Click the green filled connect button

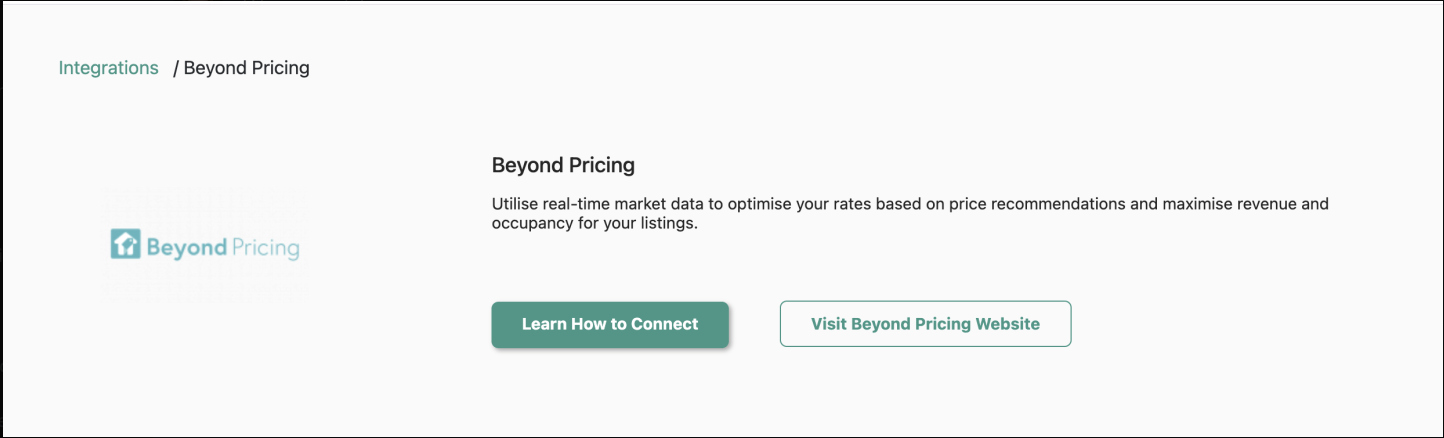[x=610, y=324]
